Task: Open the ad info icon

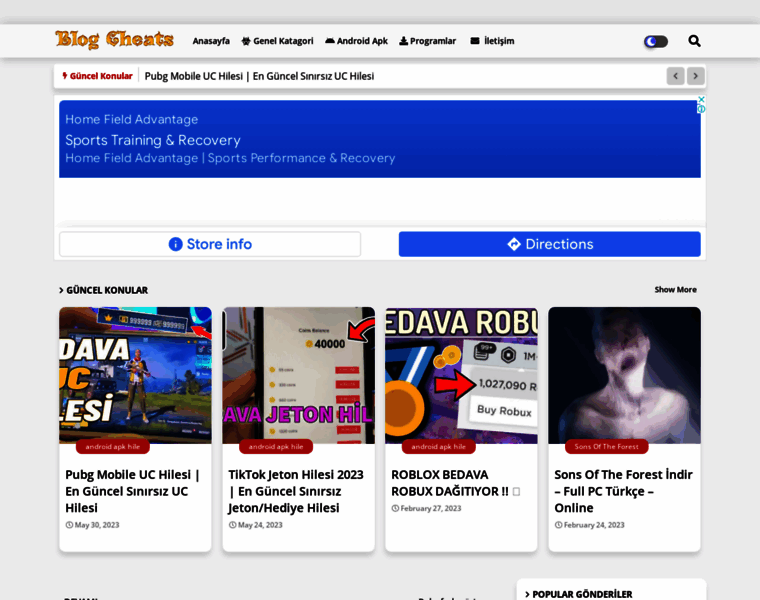Action: coord(701,109)
